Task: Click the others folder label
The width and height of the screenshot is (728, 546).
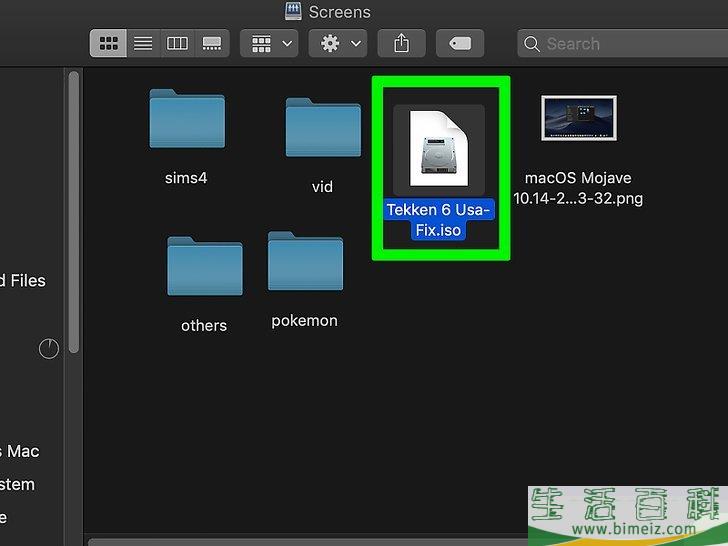Action: (x=204, y=326)
